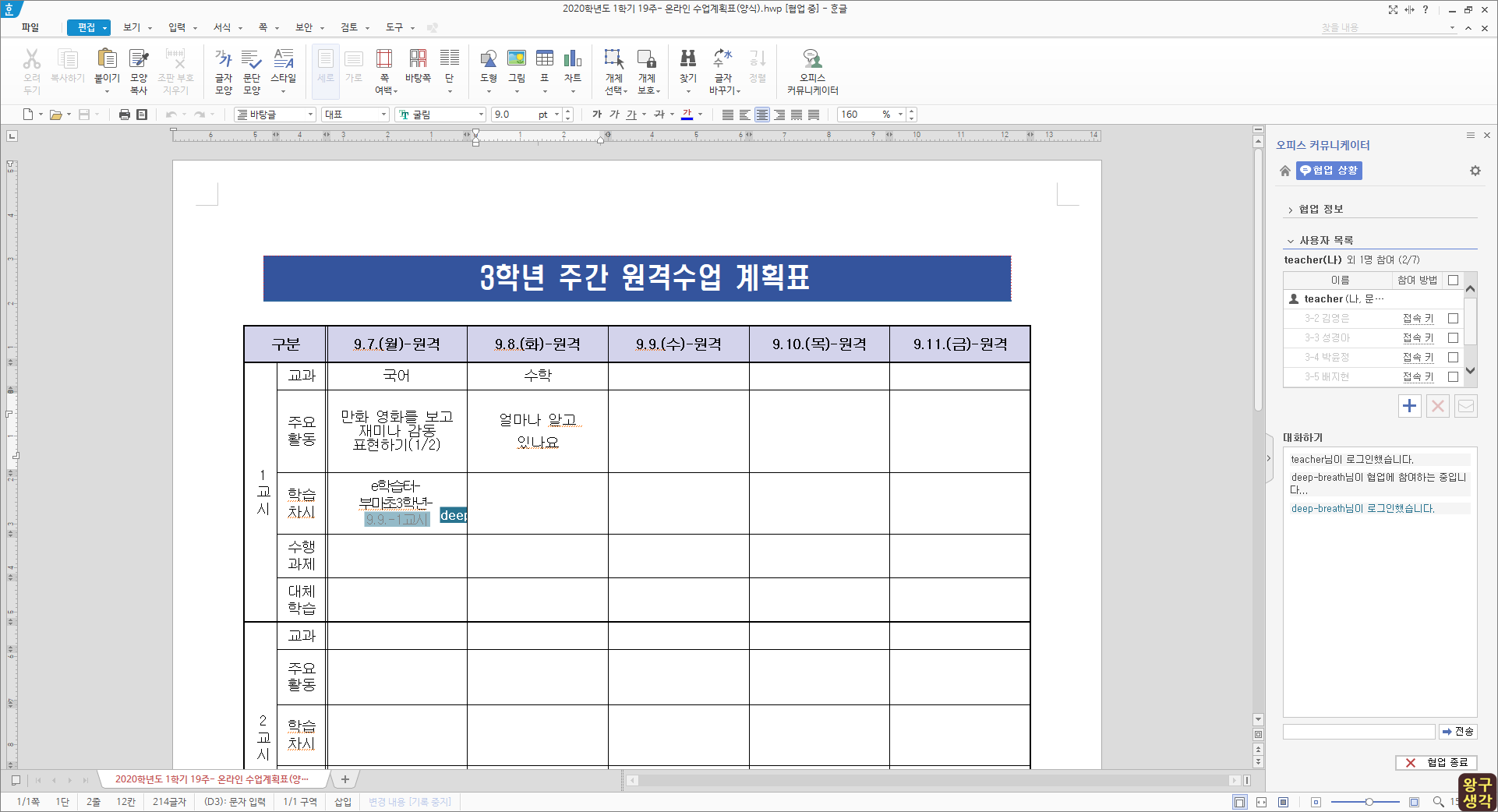Click the font color 가 swatch
Image resolution: width=1498 pixels, height=812 pixels.
[x=687, y=115]
